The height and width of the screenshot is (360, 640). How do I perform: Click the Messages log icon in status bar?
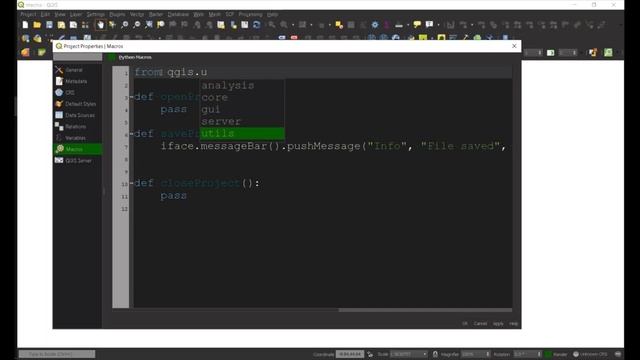coord(618,354)
